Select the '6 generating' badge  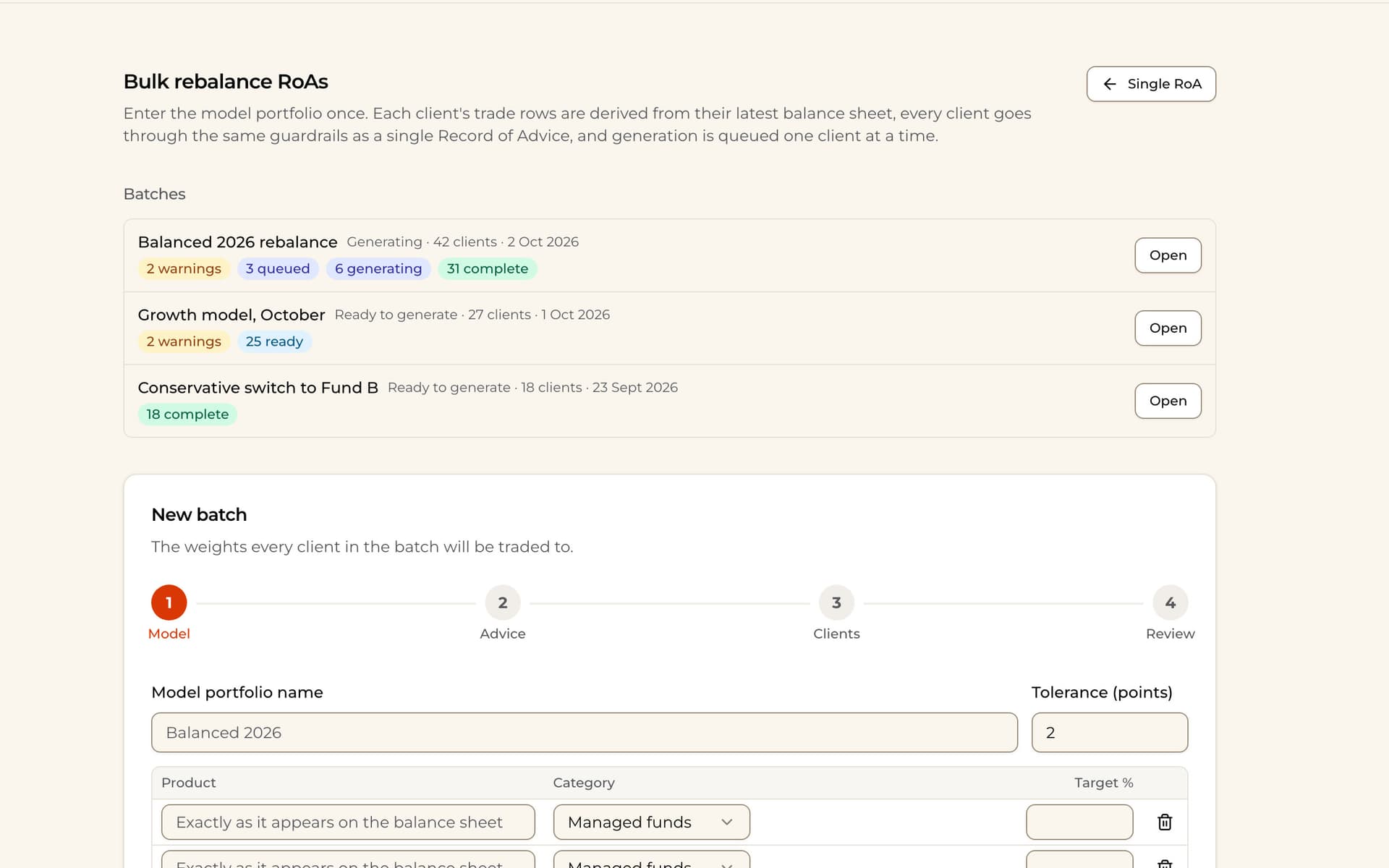[378, 268]
